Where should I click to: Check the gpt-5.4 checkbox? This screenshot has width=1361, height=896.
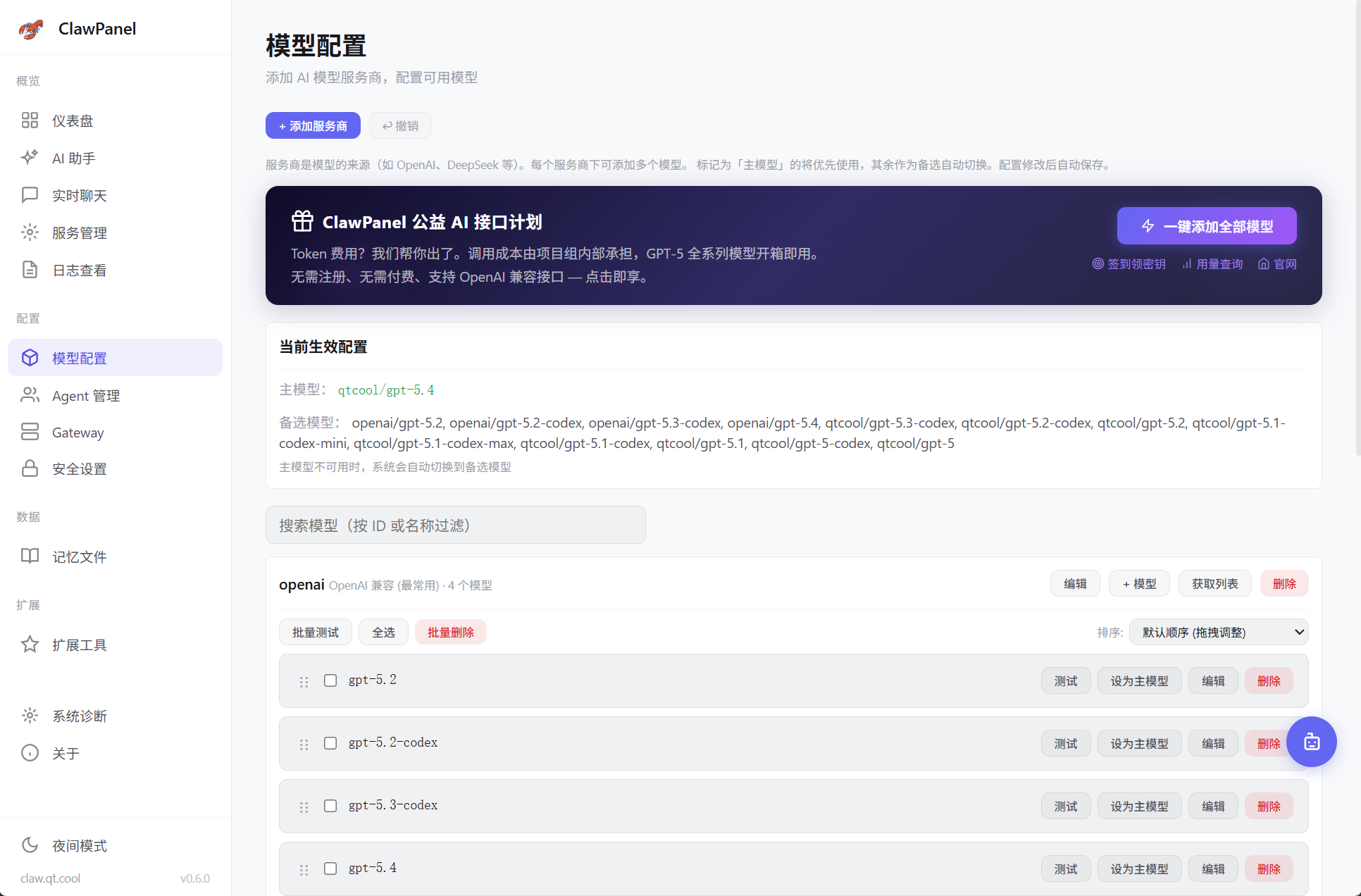pyautogui.click(x=330, y=869)
